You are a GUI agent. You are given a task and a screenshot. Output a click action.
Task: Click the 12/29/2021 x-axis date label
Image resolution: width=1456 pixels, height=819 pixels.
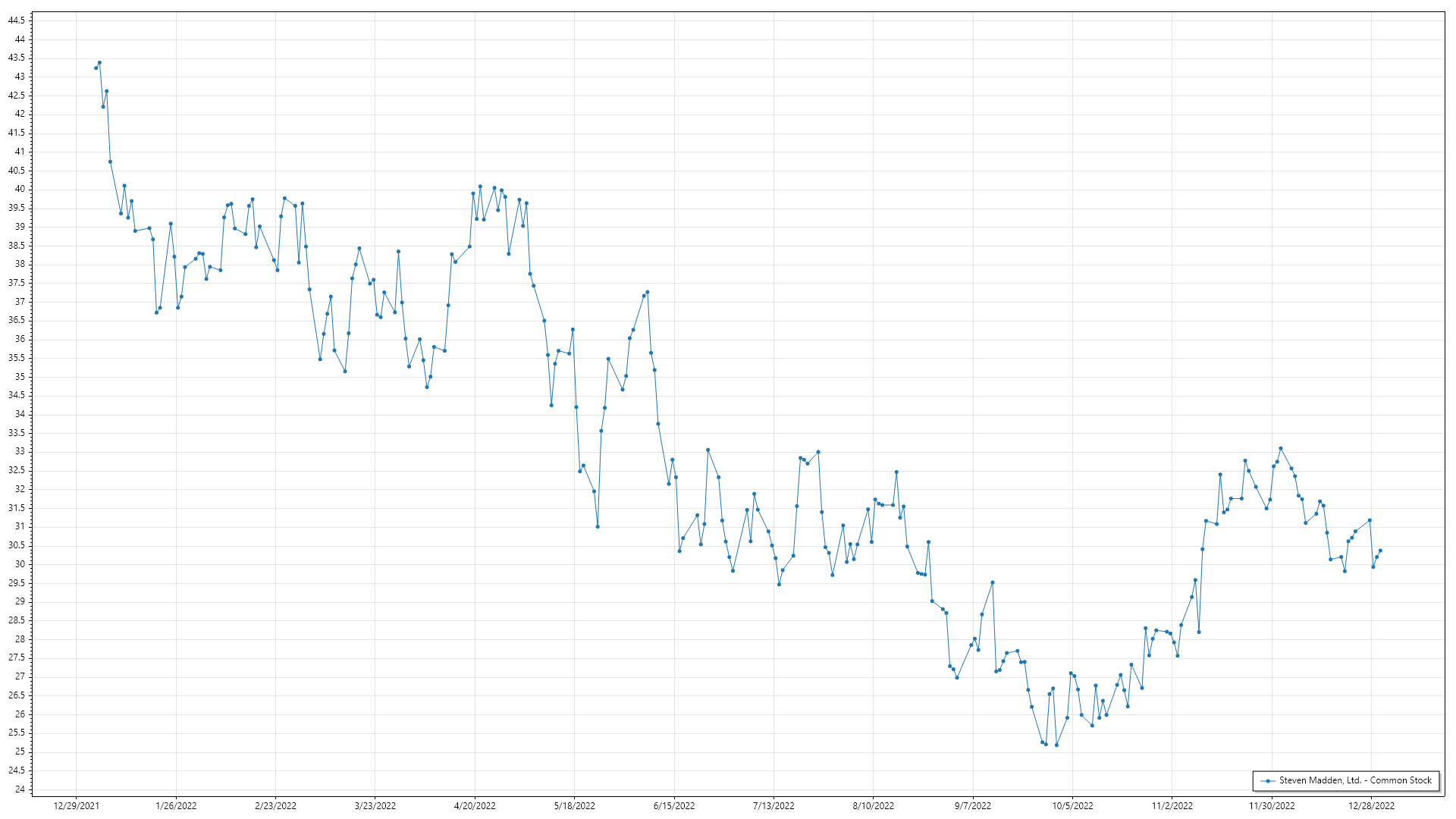pos(76,805)
